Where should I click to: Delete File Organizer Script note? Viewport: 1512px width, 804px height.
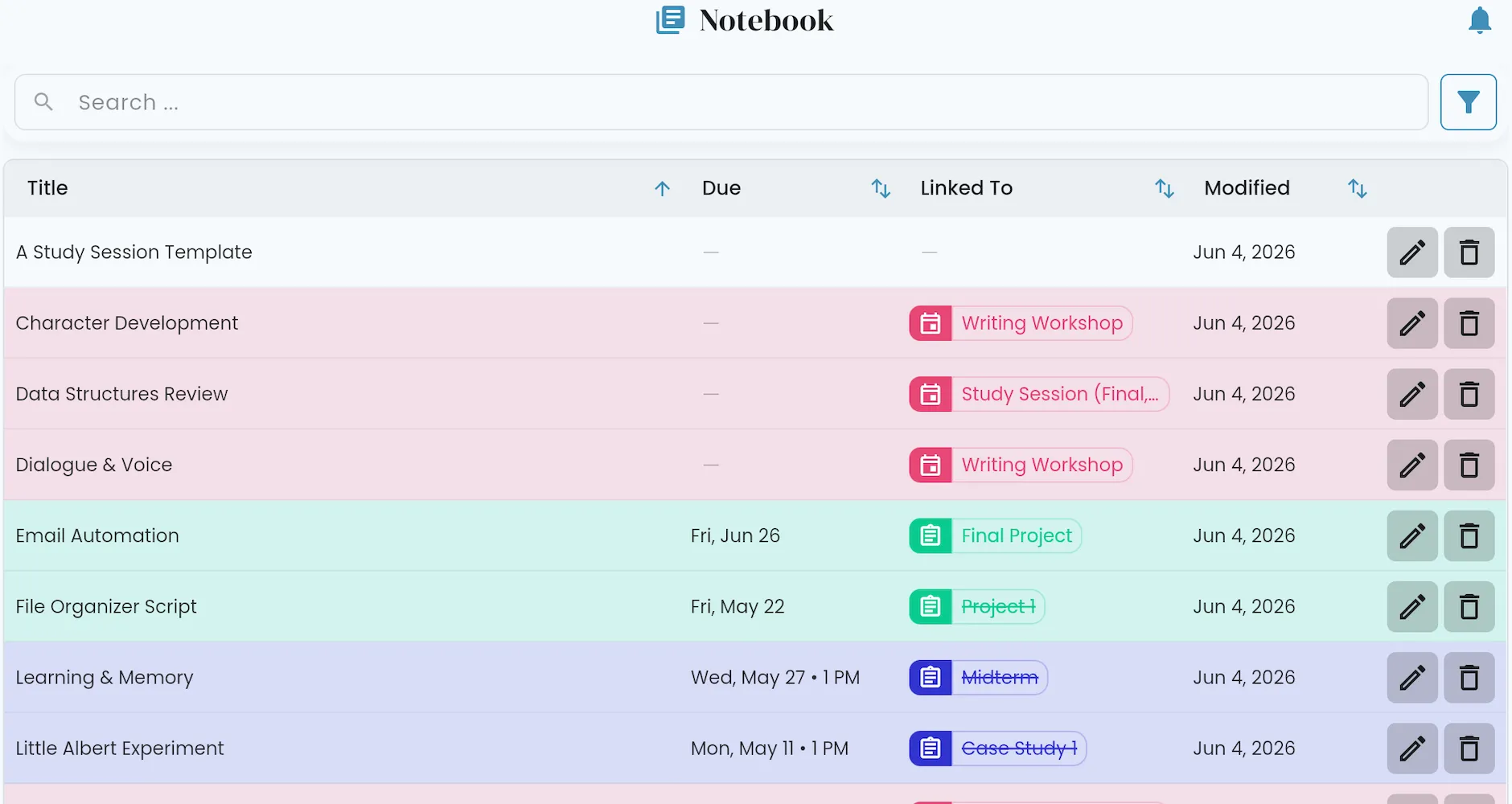point(1469,606)
